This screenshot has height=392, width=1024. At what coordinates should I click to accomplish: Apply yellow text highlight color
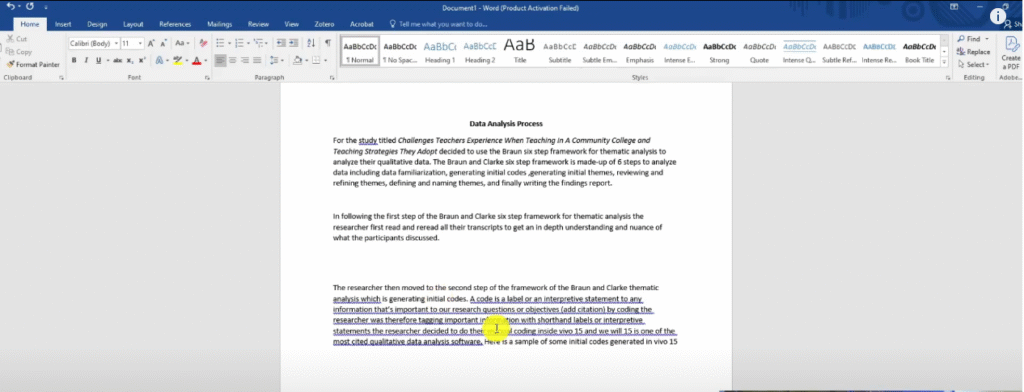178,60
